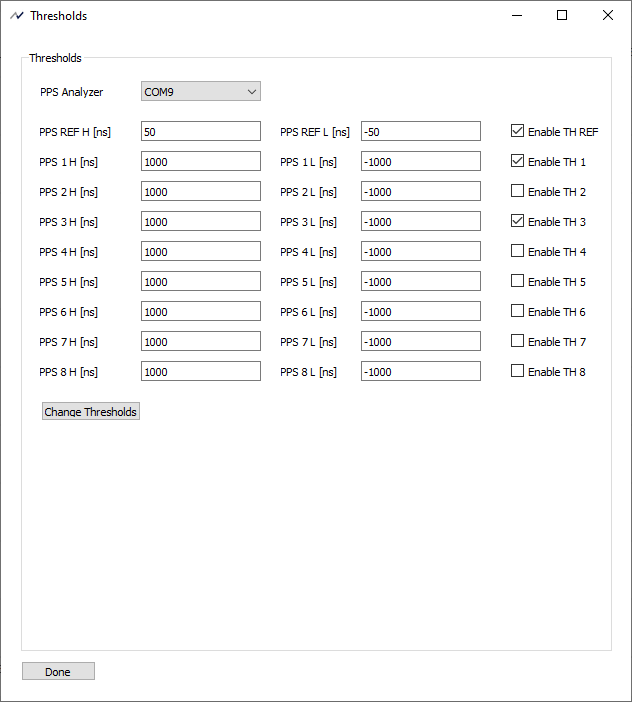Uncheck Enable TH 1

517,161
